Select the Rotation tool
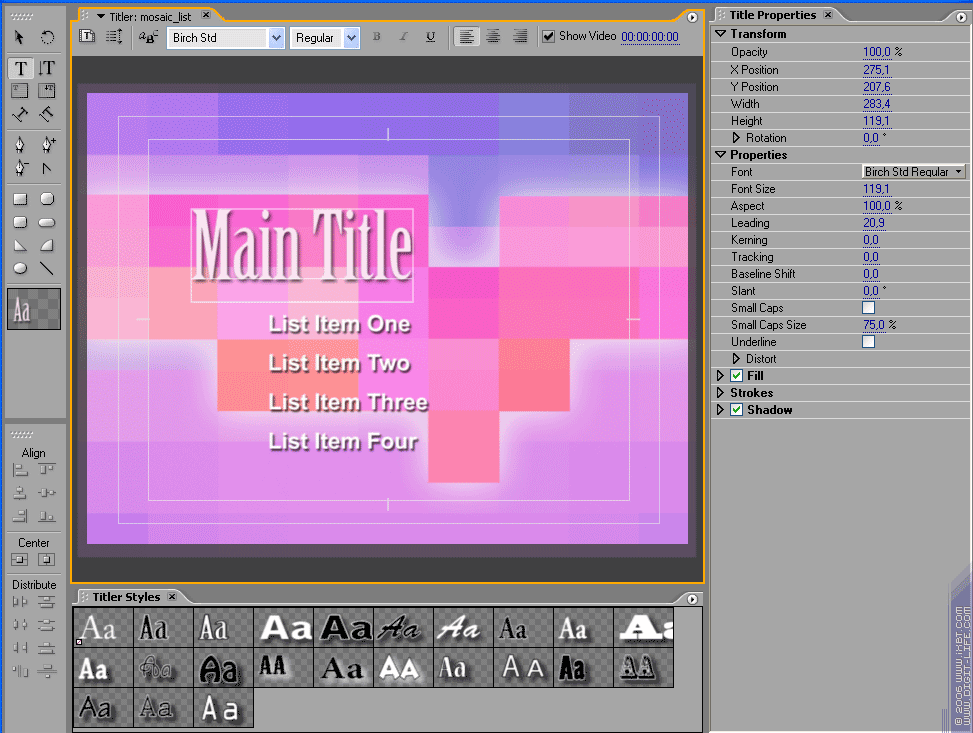This screenshot has height=733, width=973. tap(47, 38)
